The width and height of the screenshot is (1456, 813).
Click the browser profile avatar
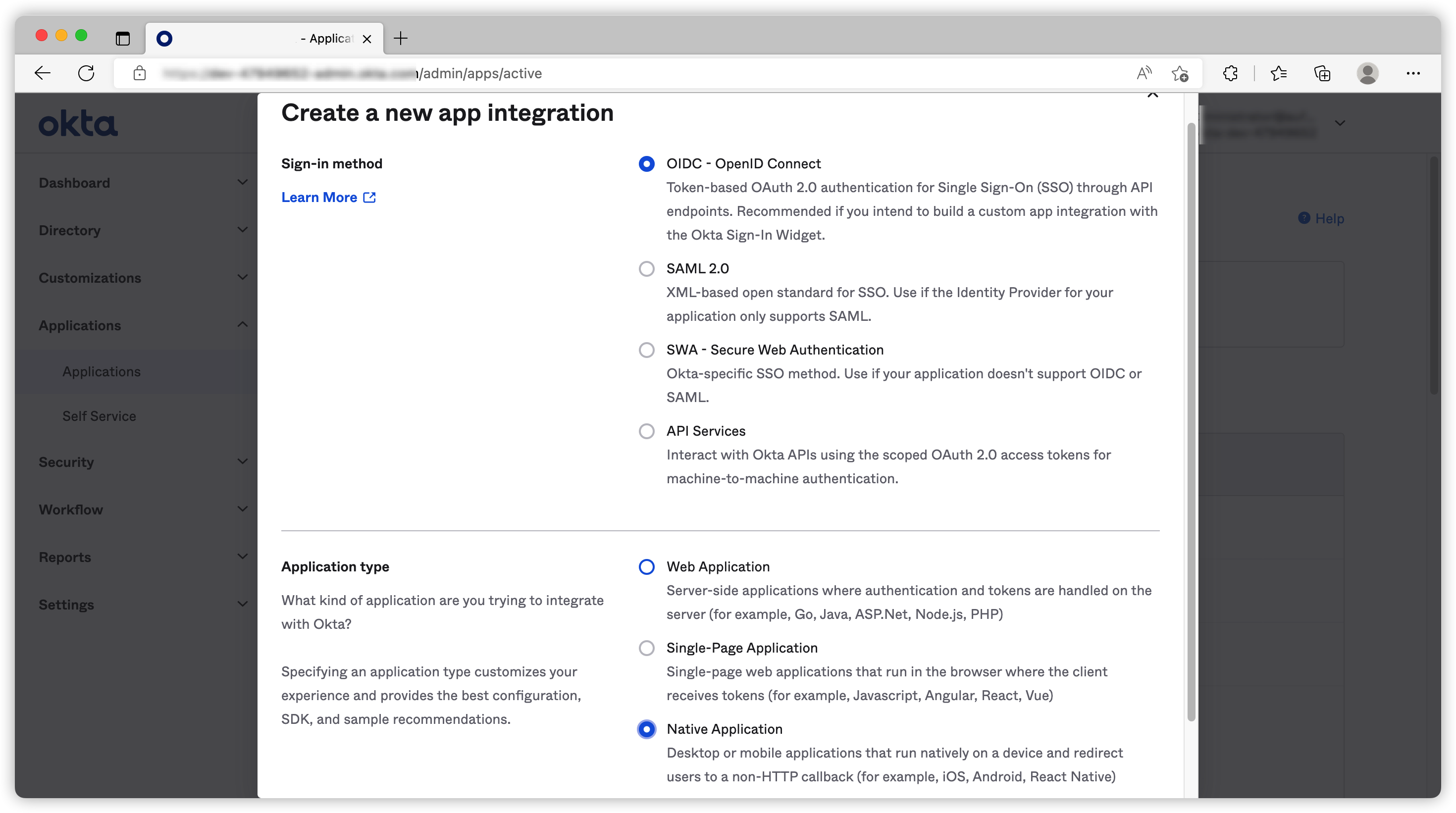1367,73
